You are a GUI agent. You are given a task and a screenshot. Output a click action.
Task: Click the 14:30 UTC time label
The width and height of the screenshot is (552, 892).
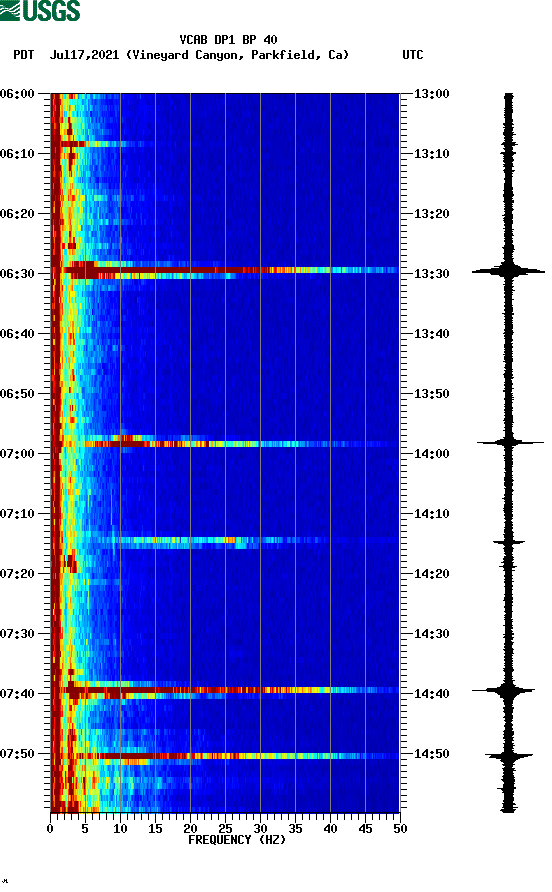pyautogui.click(x=431, y=634)
